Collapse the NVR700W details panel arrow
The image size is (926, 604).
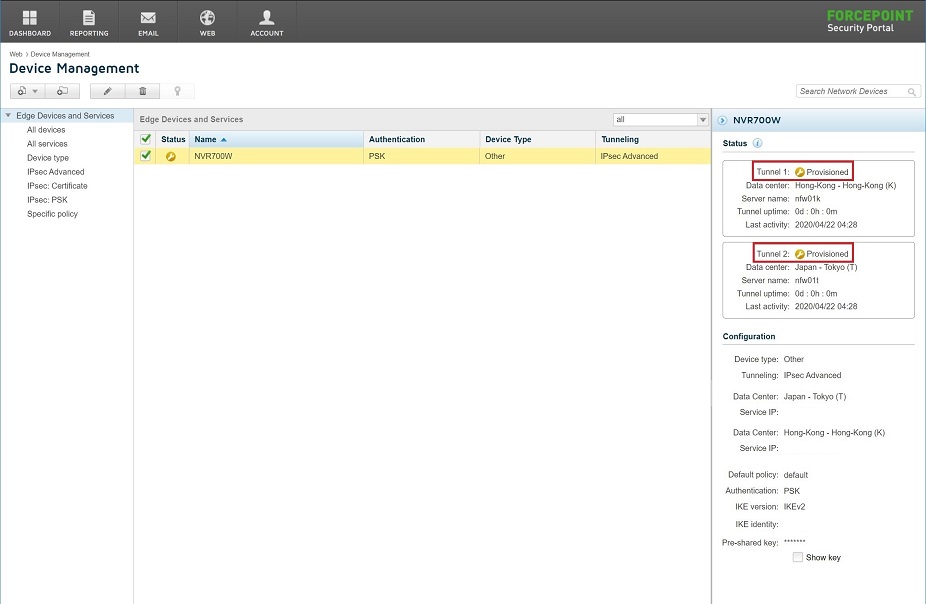tap(722, 120)
